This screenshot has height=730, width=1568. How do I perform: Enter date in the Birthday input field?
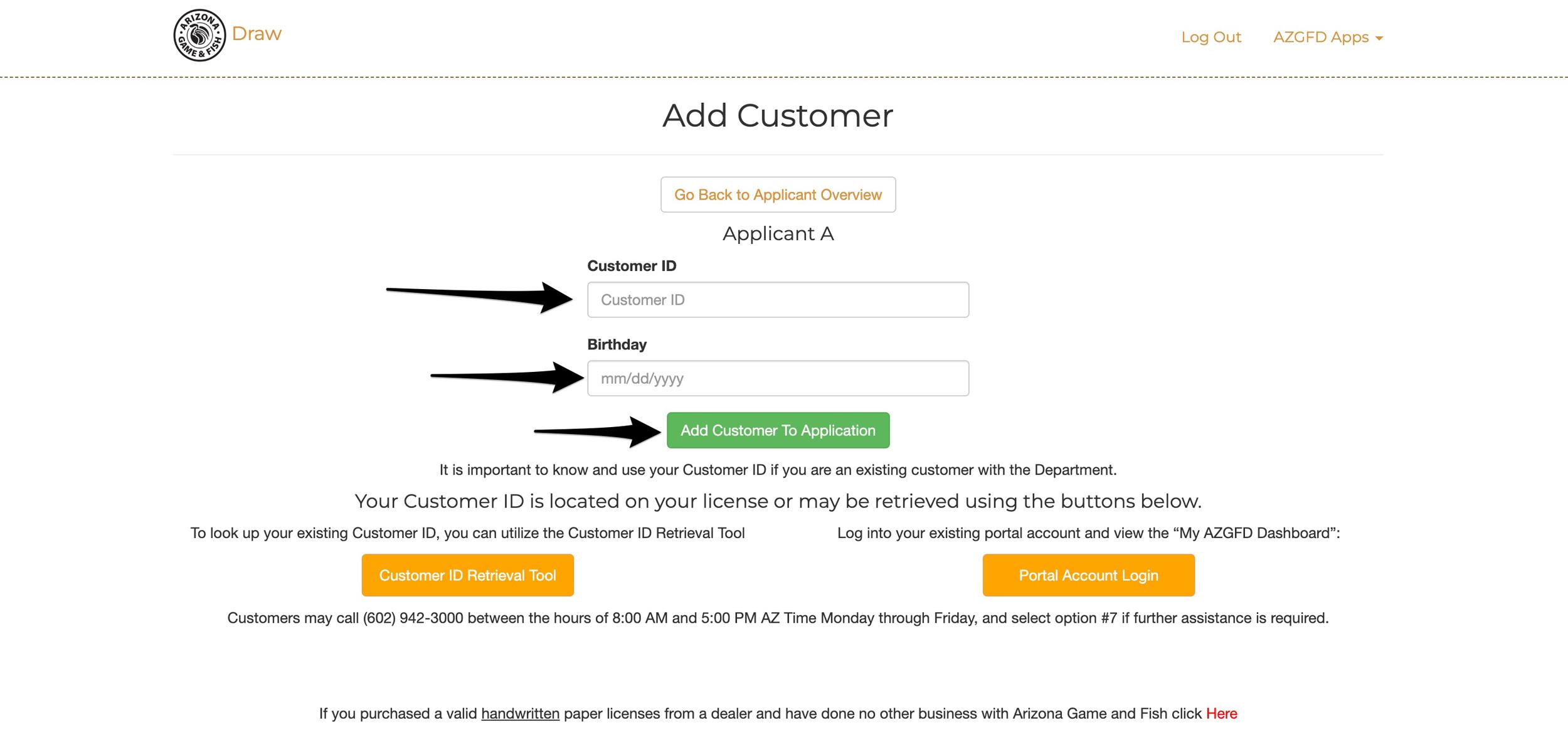(x=778, y=378)
